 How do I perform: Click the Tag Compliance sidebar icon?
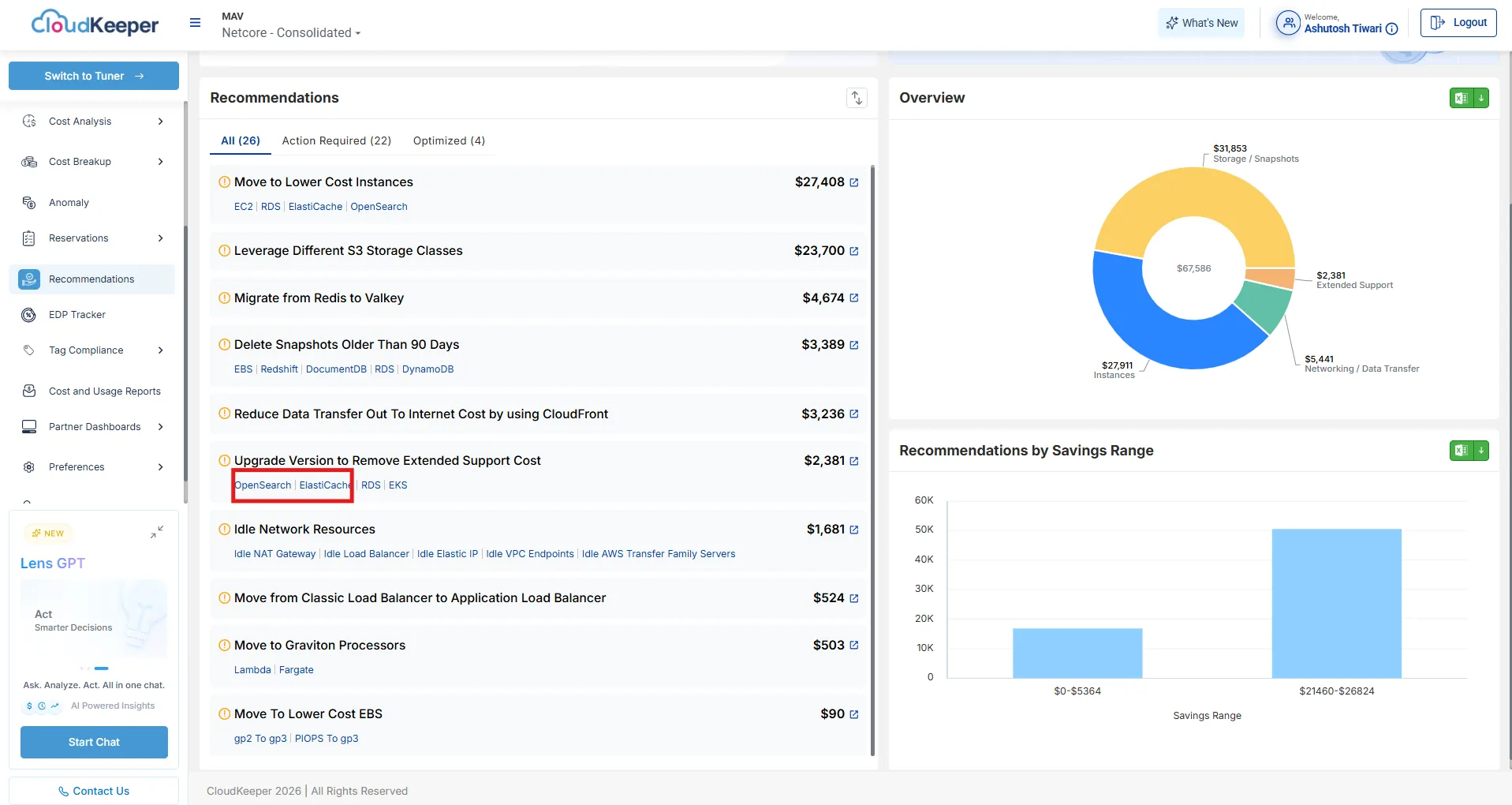click(x=29, y=350)
